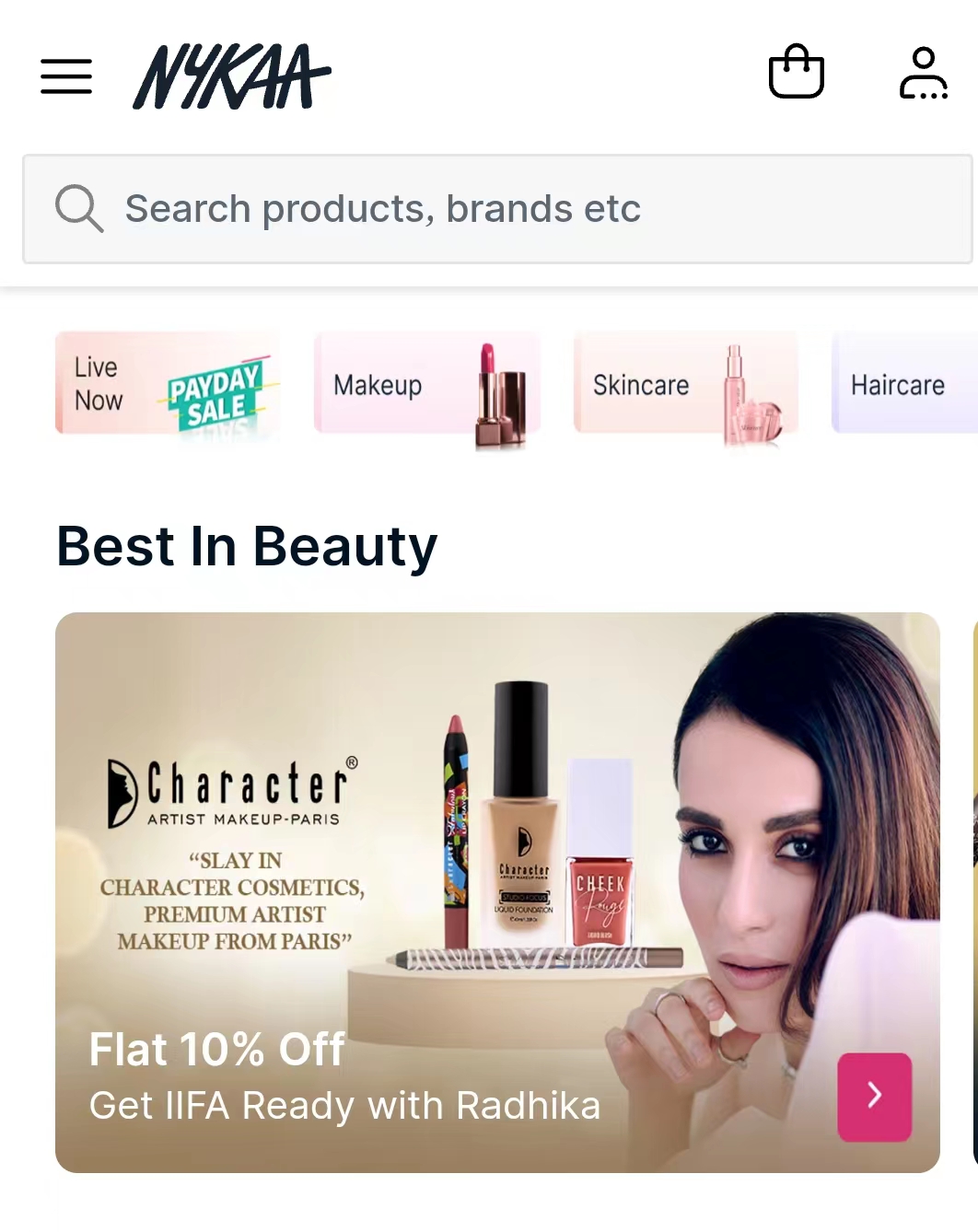Click the Flat 10% Off offer text
The image size is (978, 1232).
point(217,1049)
